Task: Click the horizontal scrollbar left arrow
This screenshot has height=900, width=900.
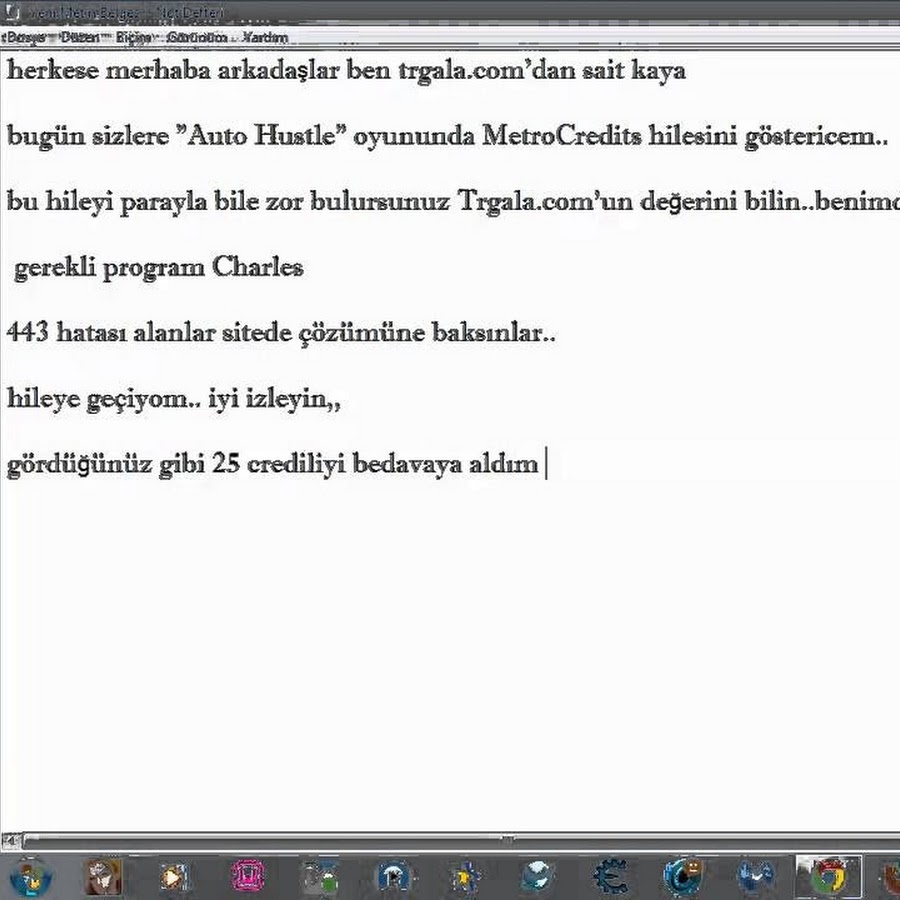Action: coord(10,840)
